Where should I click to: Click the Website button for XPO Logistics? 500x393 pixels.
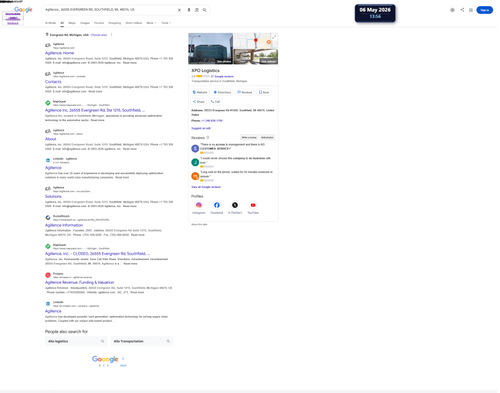[x=200, y=92]
